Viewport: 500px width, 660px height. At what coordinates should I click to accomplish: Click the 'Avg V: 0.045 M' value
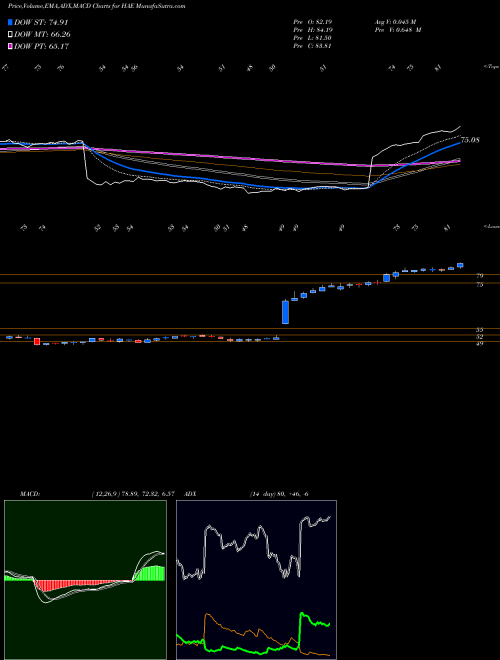click(x=395, y=22)
